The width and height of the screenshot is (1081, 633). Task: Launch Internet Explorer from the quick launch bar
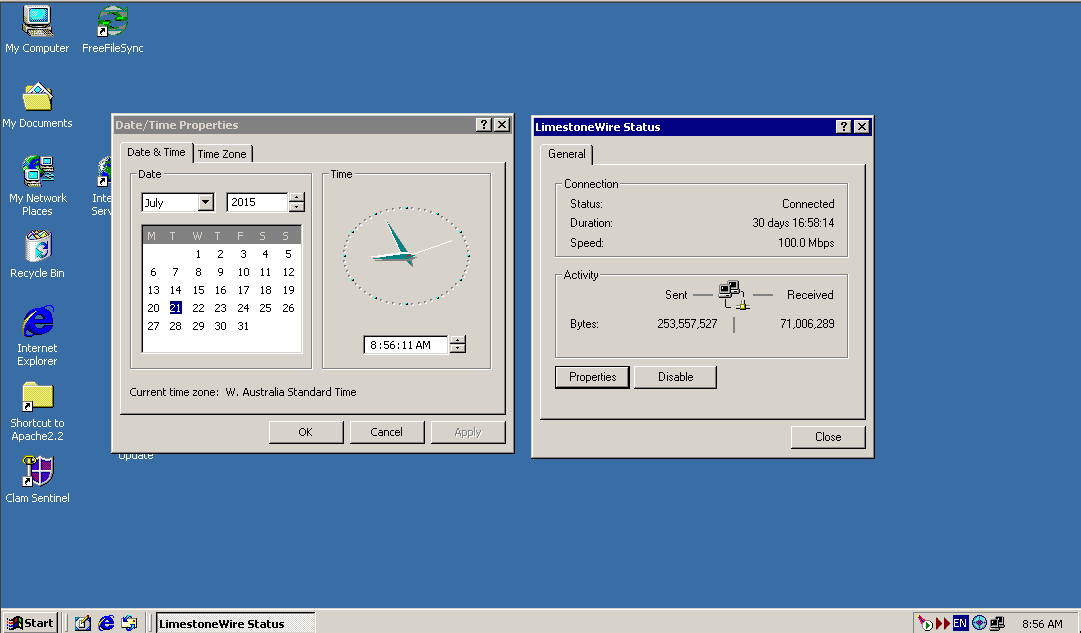tap(106, 623)
